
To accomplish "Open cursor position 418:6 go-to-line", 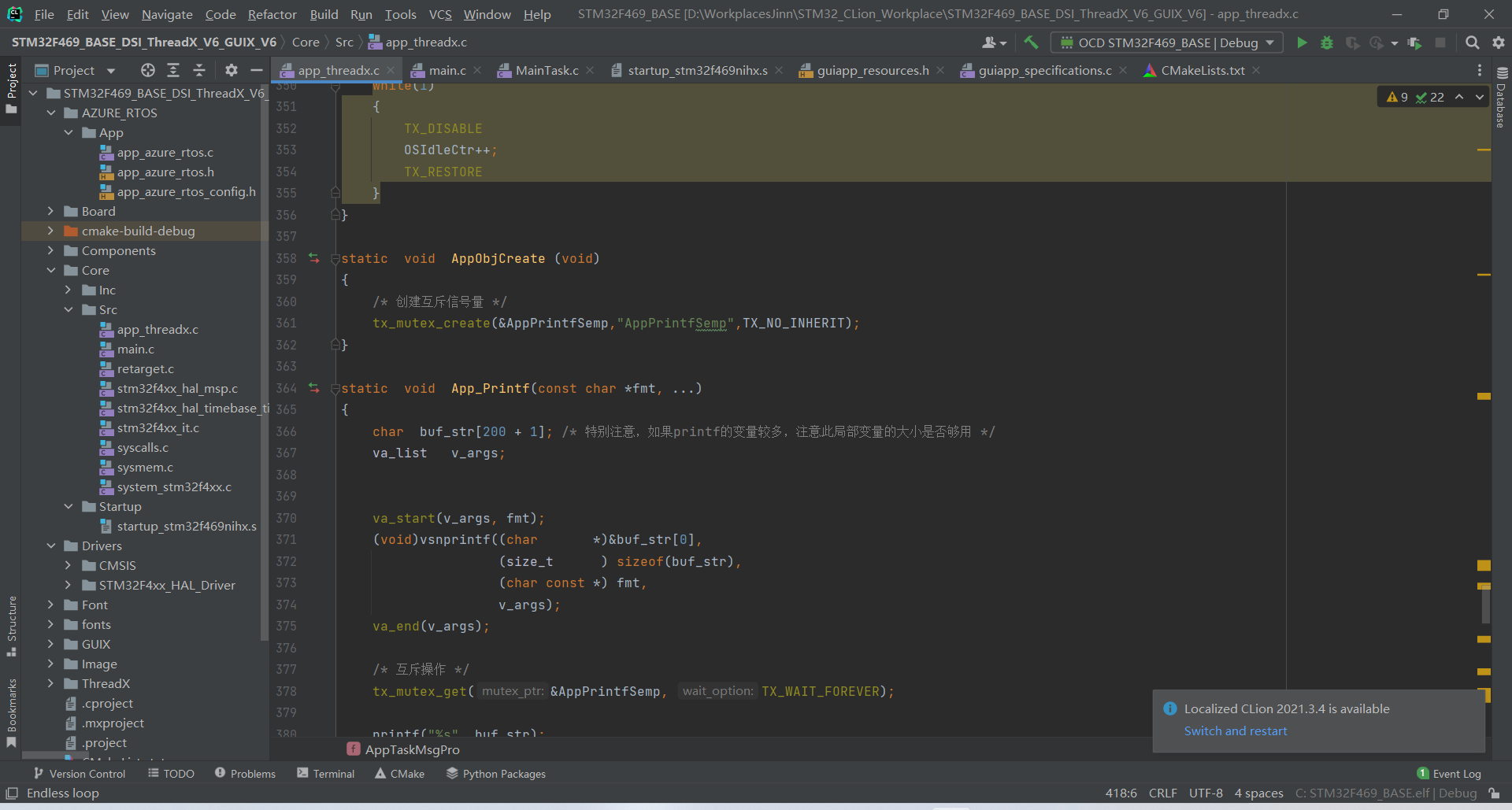I will pos(1121,793).
